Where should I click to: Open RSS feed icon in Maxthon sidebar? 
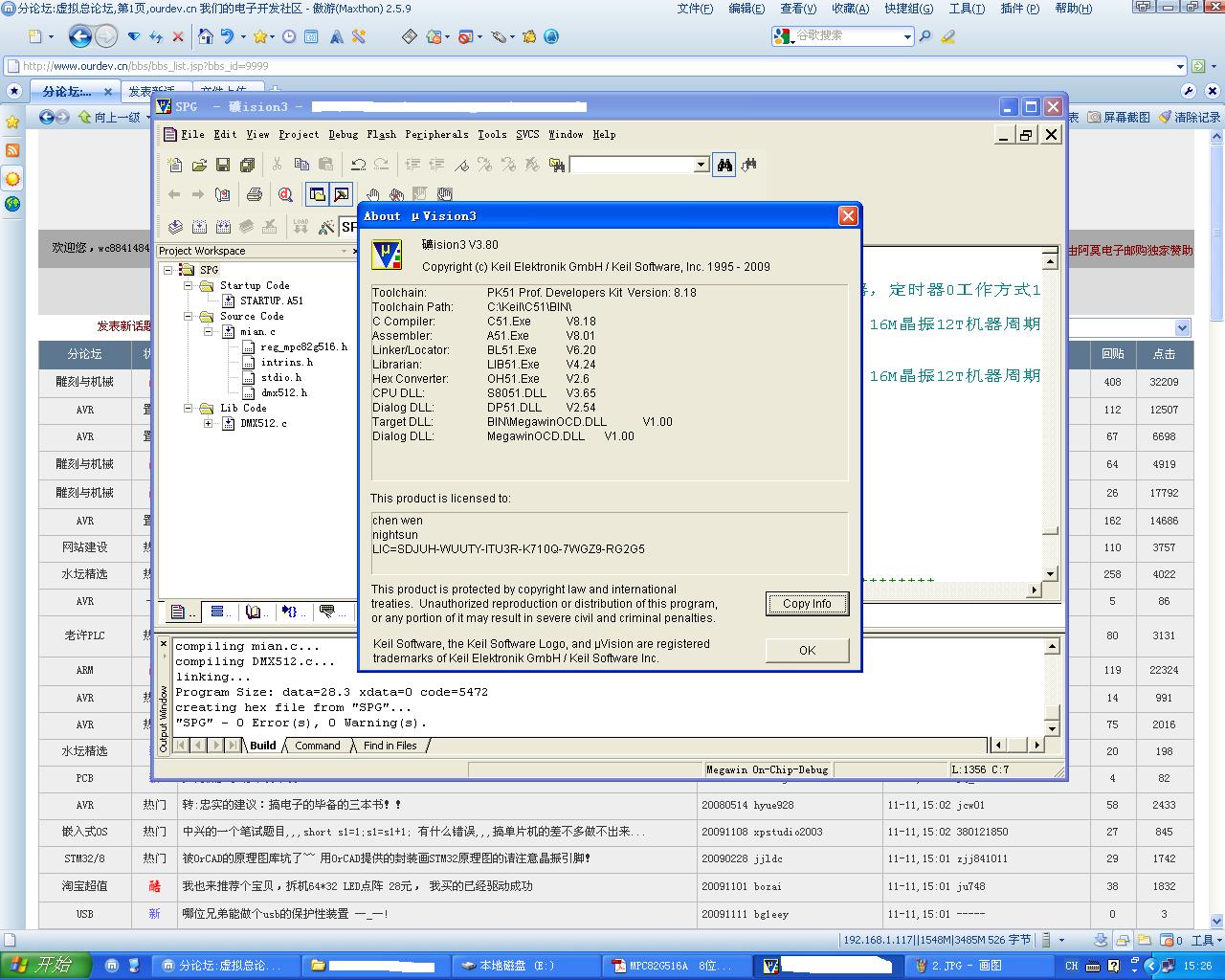point(12,150)
